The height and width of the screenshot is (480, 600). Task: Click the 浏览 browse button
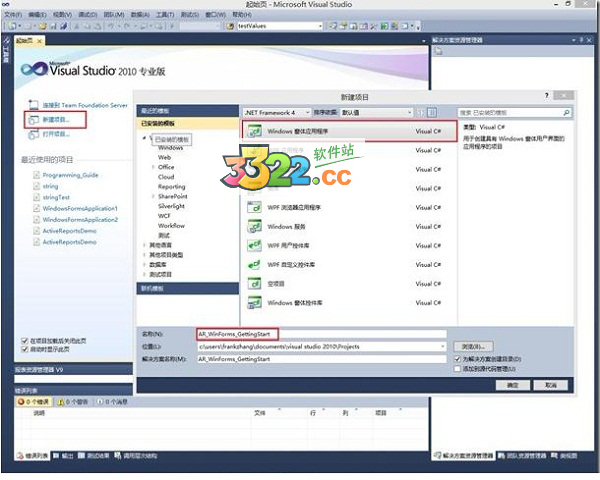[x=473, y=346]
